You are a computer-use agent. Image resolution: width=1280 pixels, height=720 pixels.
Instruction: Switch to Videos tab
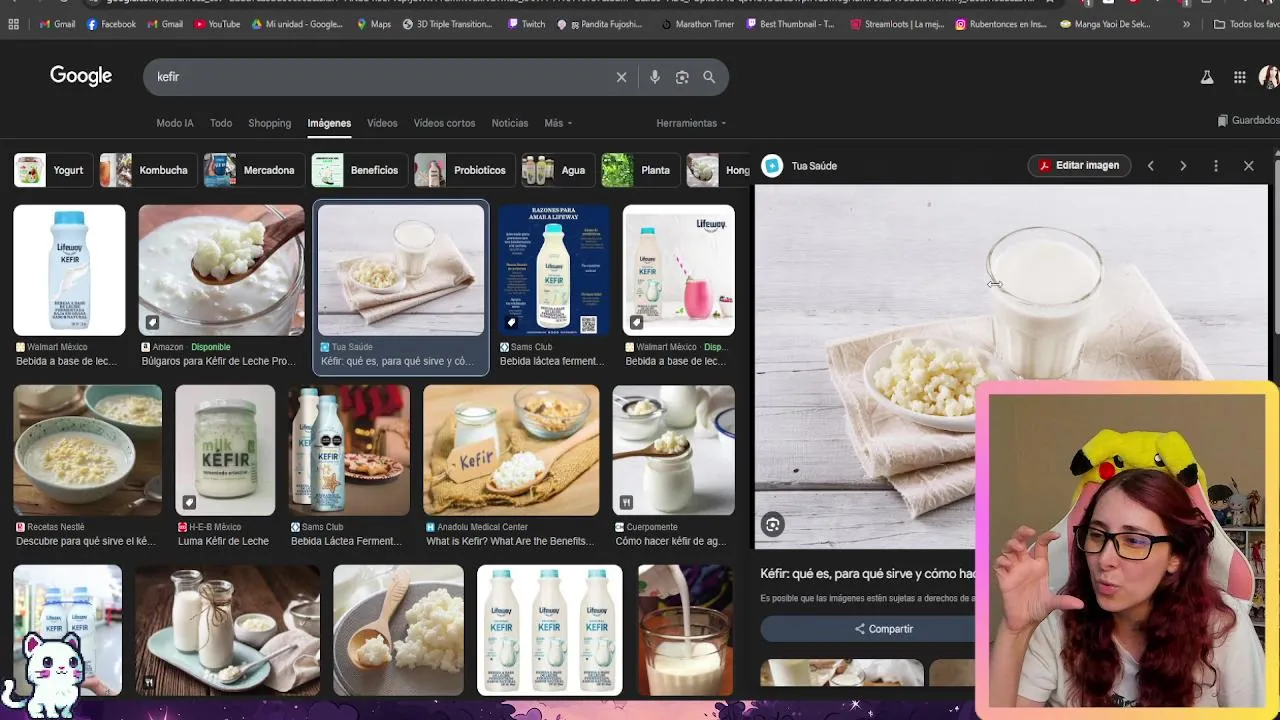pos(382,123)
